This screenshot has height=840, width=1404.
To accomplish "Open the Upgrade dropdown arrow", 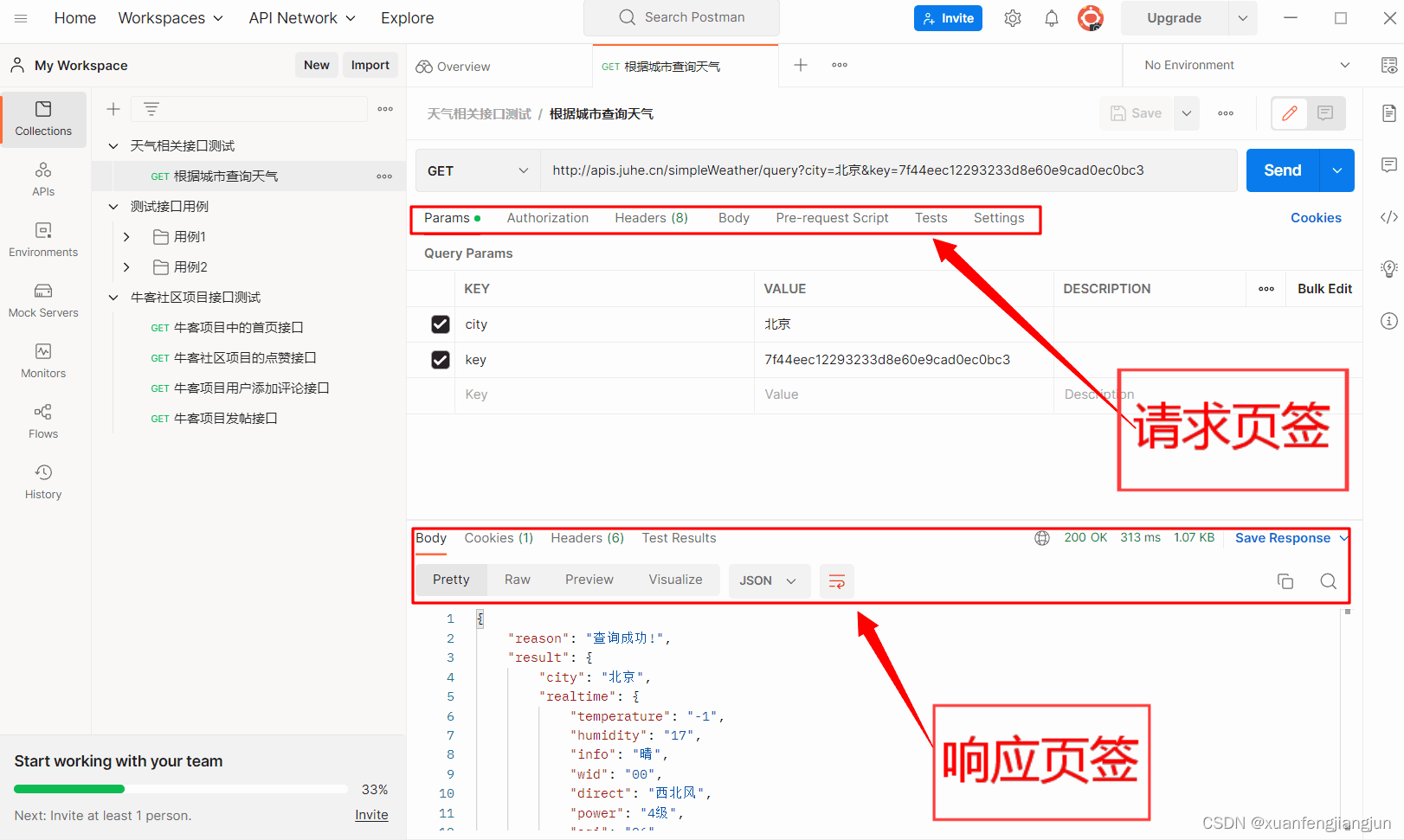I will point(1243,18).
